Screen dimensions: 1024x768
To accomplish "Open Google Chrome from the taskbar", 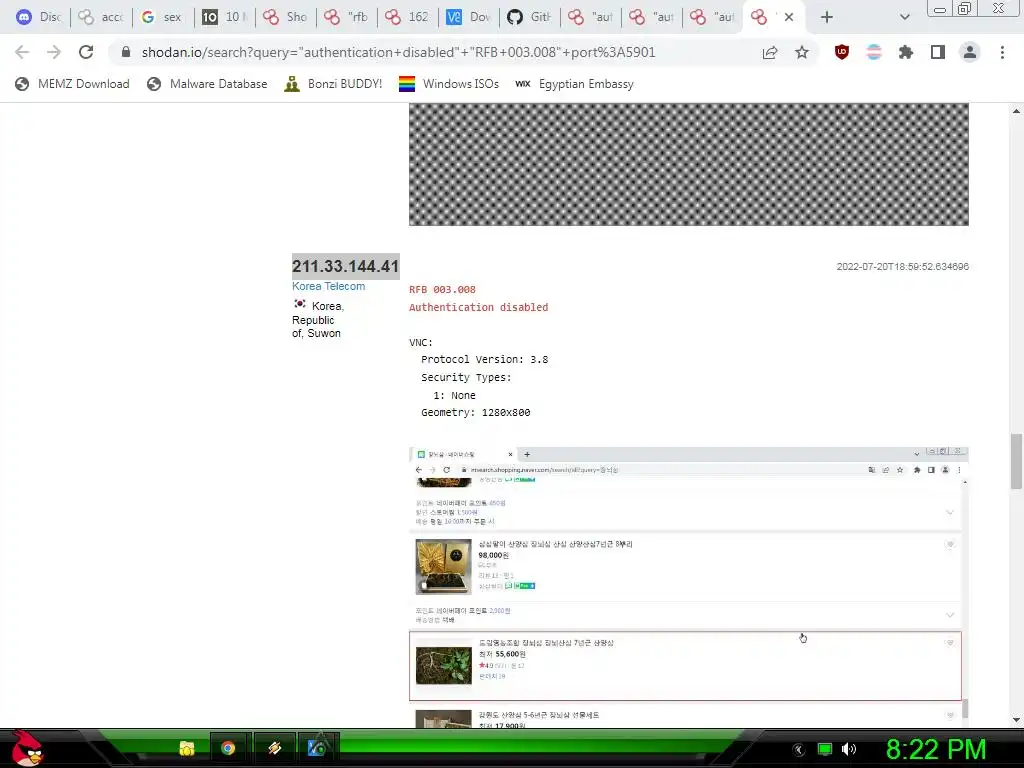I will pyautogui.click(x=228, y=748).
